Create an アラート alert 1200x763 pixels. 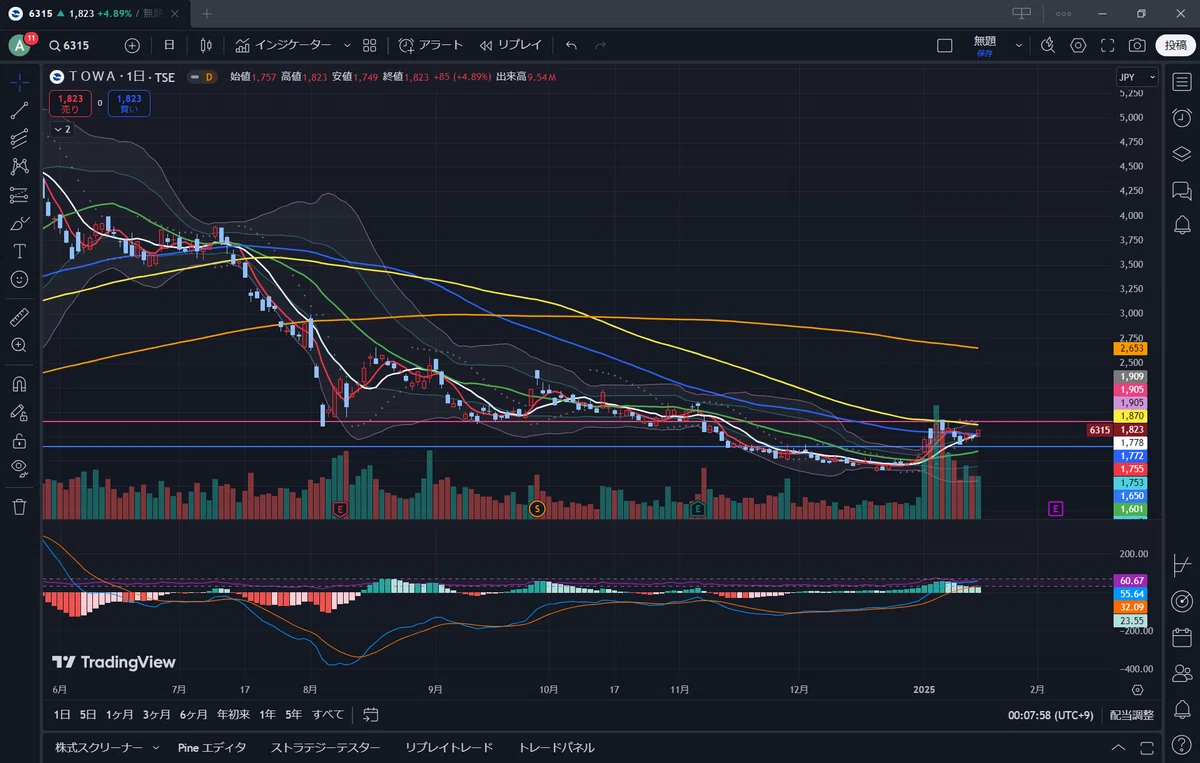coord(431,45)
